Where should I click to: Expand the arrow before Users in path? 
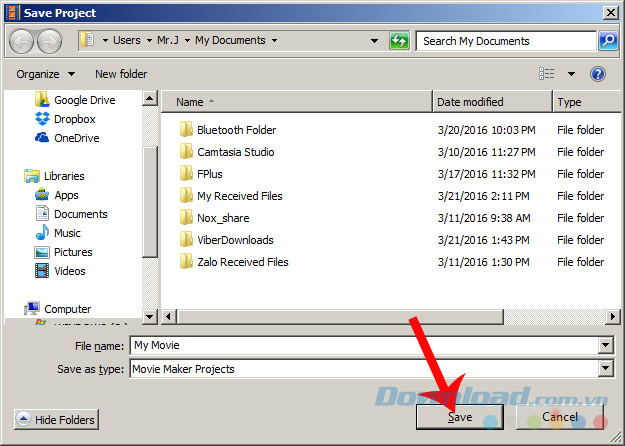point(105,41)
